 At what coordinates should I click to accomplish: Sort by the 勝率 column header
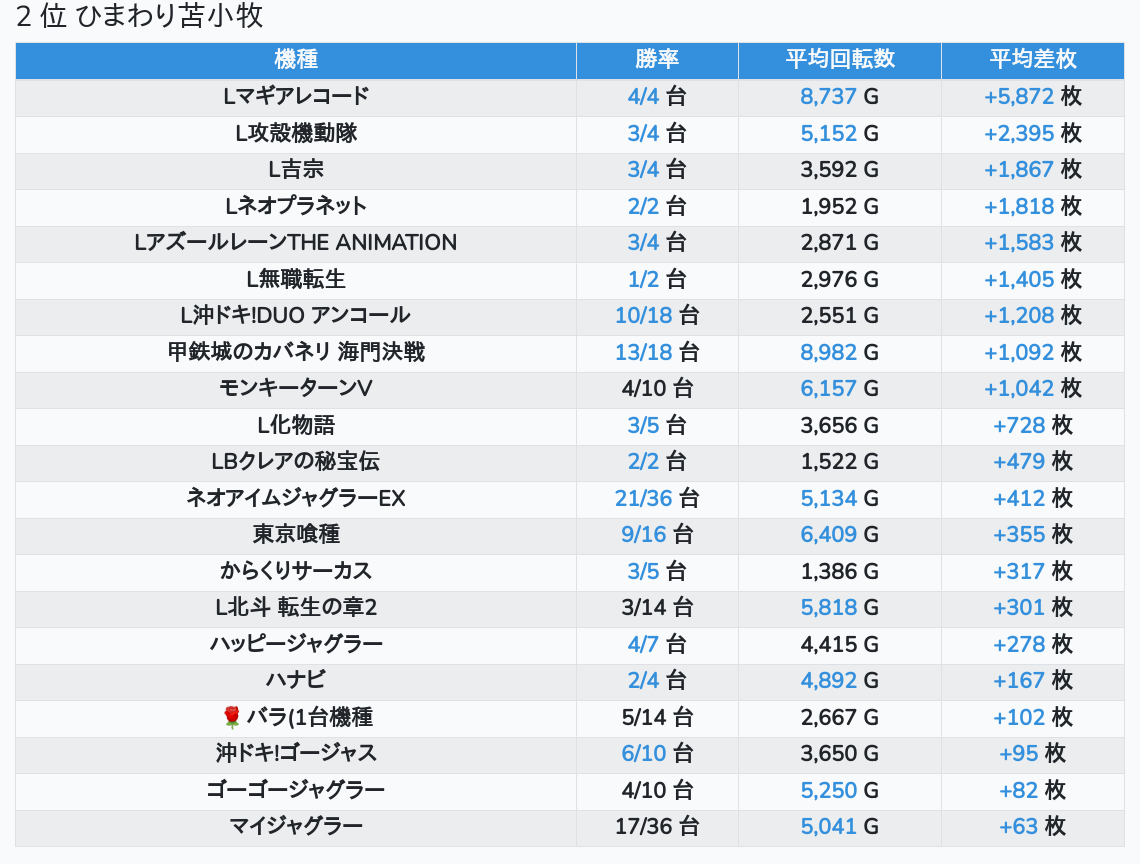[x=657, y=60]
